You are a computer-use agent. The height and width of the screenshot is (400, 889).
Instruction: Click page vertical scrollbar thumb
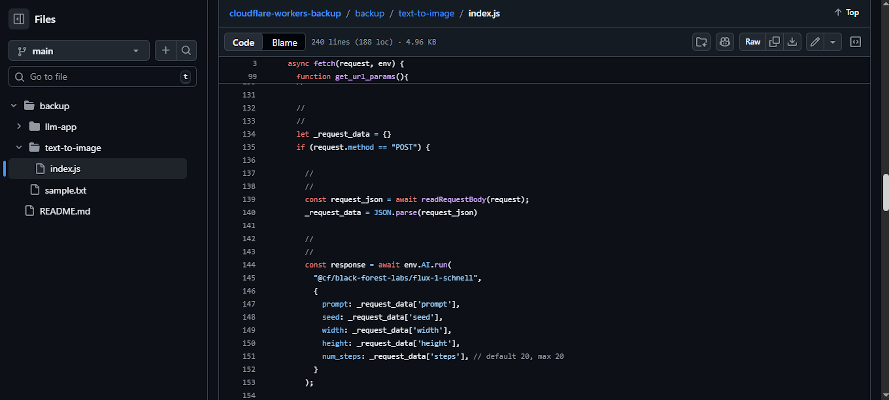click(885, 193)
